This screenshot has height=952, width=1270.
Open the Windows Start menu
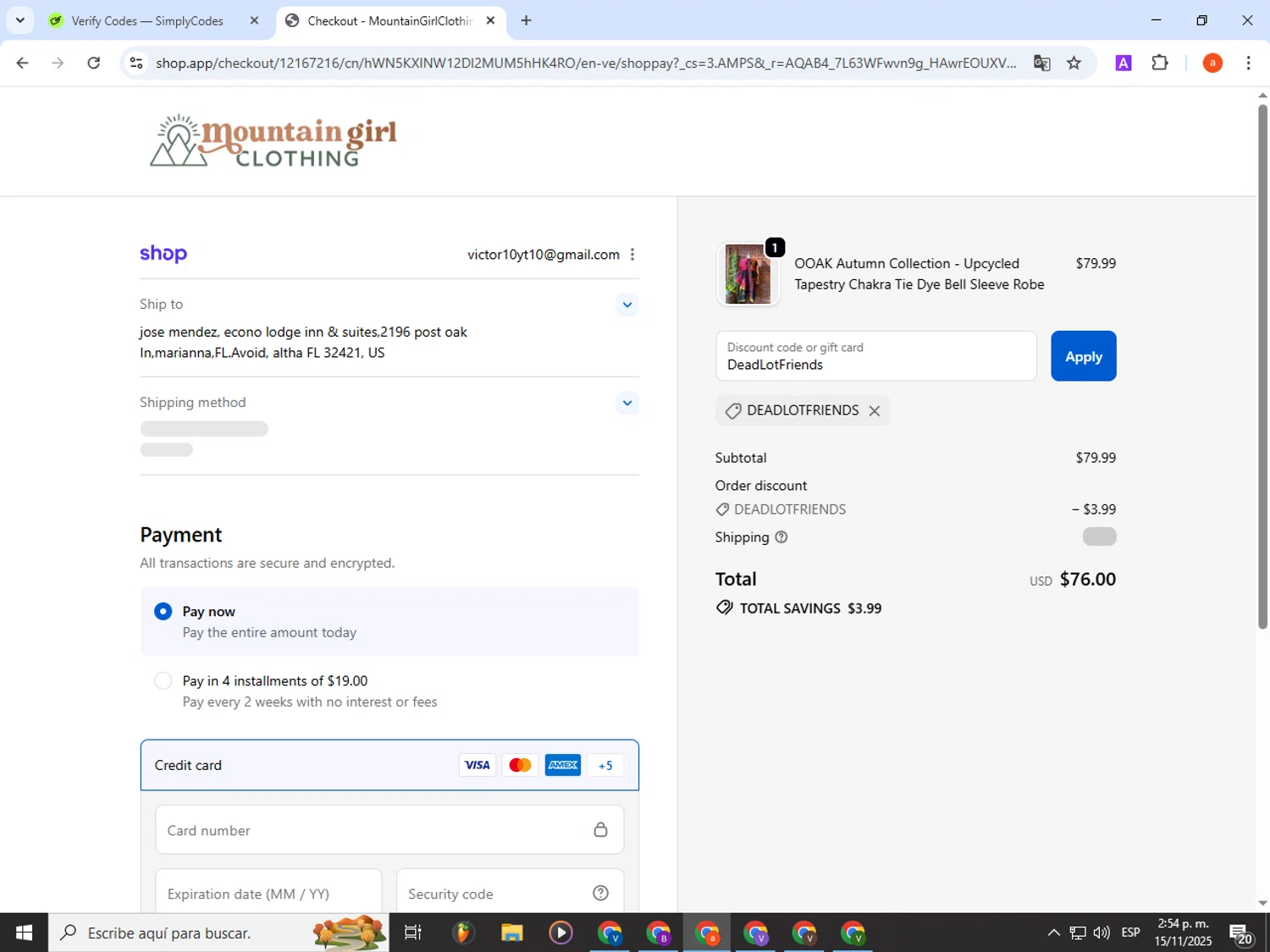coord(24,933)
